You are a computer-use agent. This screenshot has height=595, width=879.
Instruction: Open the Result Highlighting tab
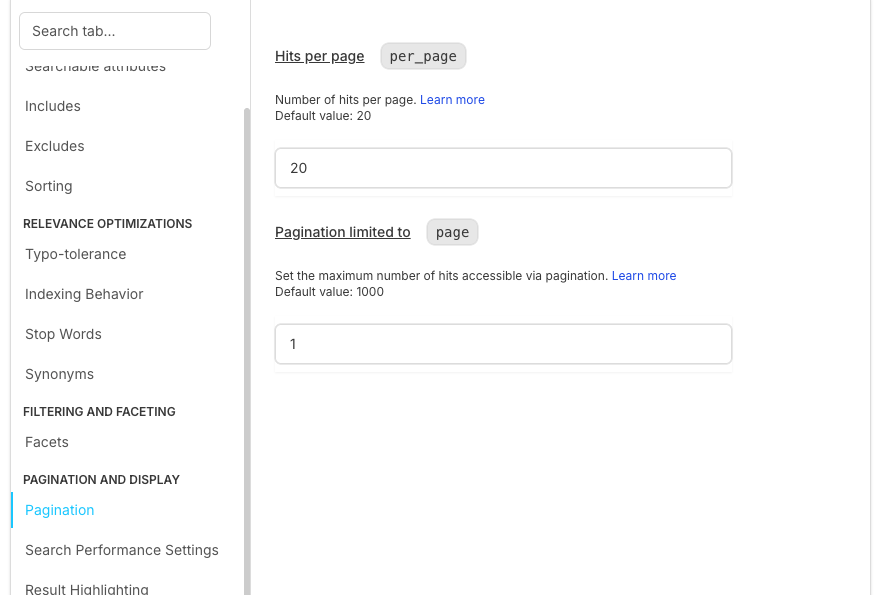(87, 588)
